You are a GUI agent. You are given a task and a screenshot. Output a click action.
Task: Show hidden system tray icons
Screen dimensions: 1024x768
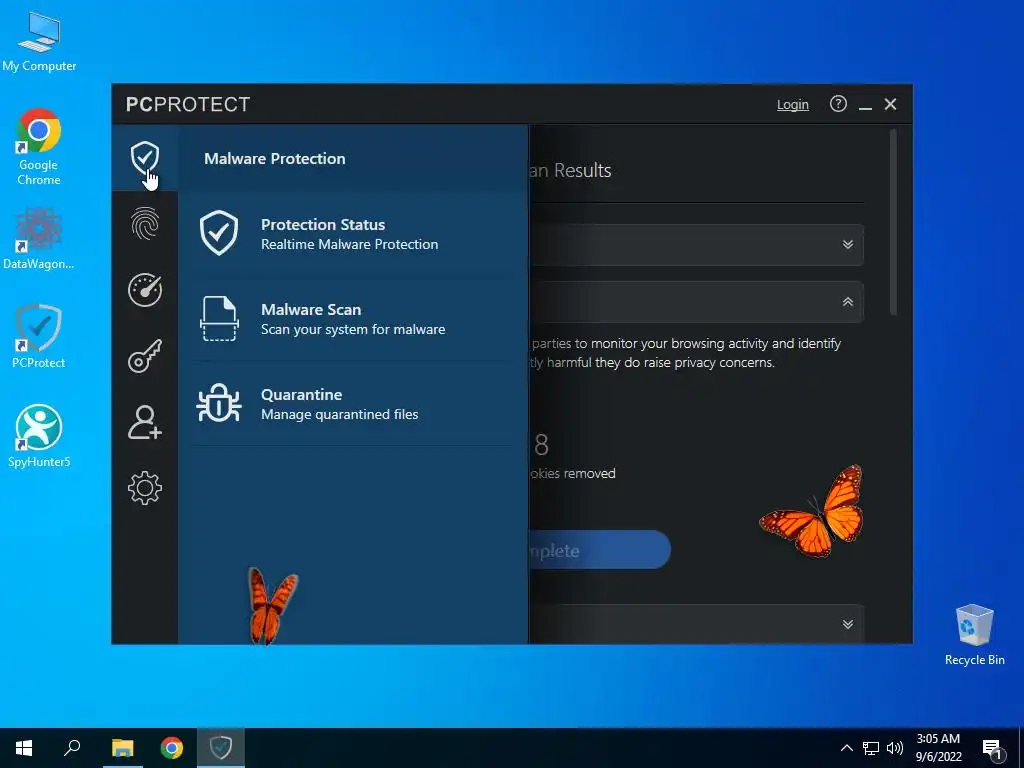click(846, 748)
